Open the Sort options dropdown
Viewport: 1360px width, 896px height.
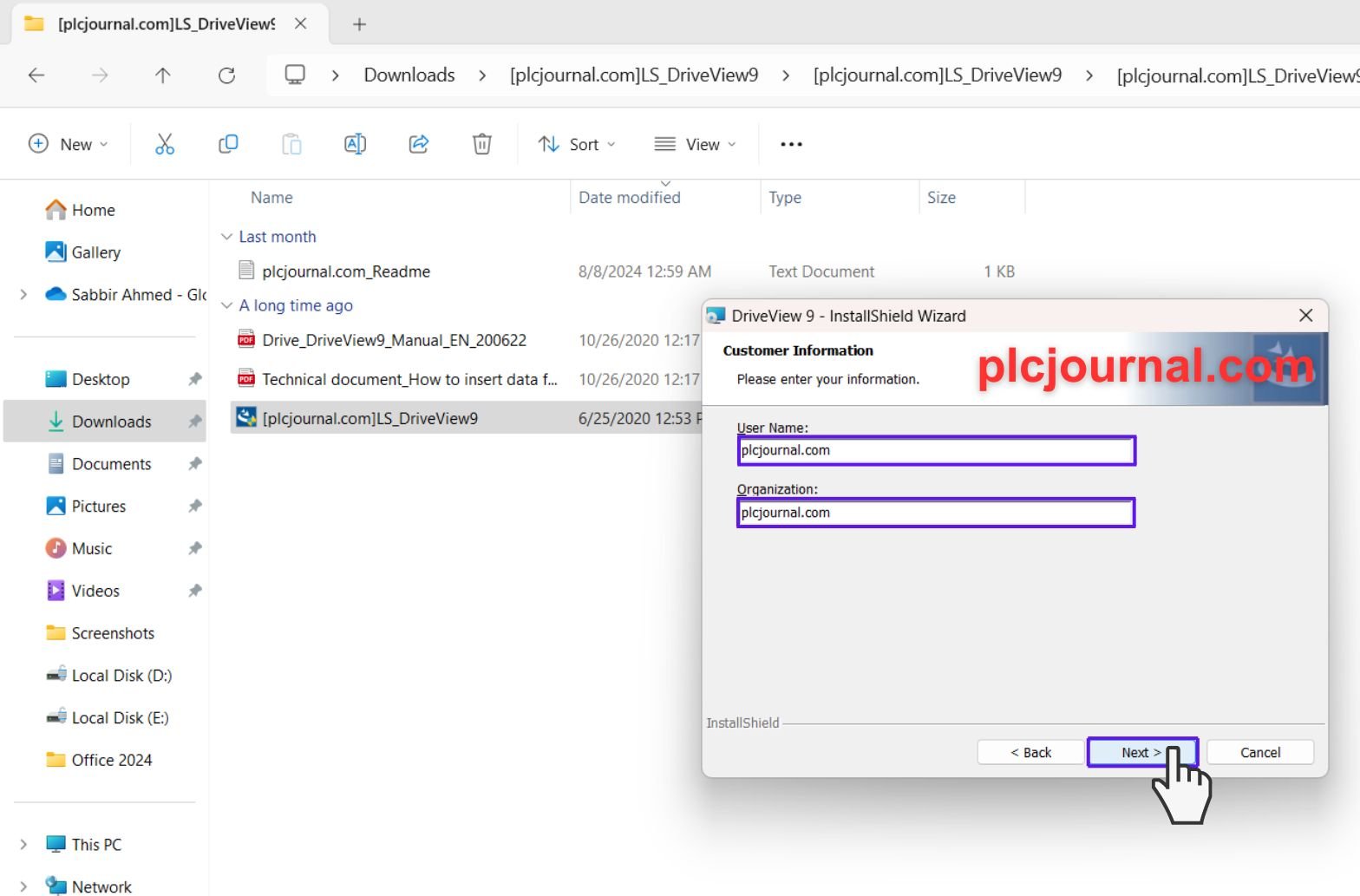click(x=576, y=144)
